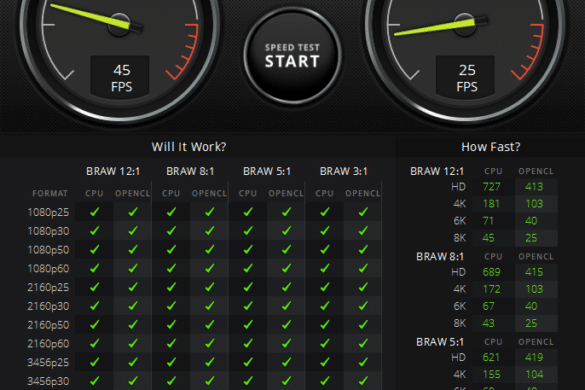Click the 1080p25 BRAW 3:1 CPU checkmark
Screen dimensions: 585x390
click(325, 212)
